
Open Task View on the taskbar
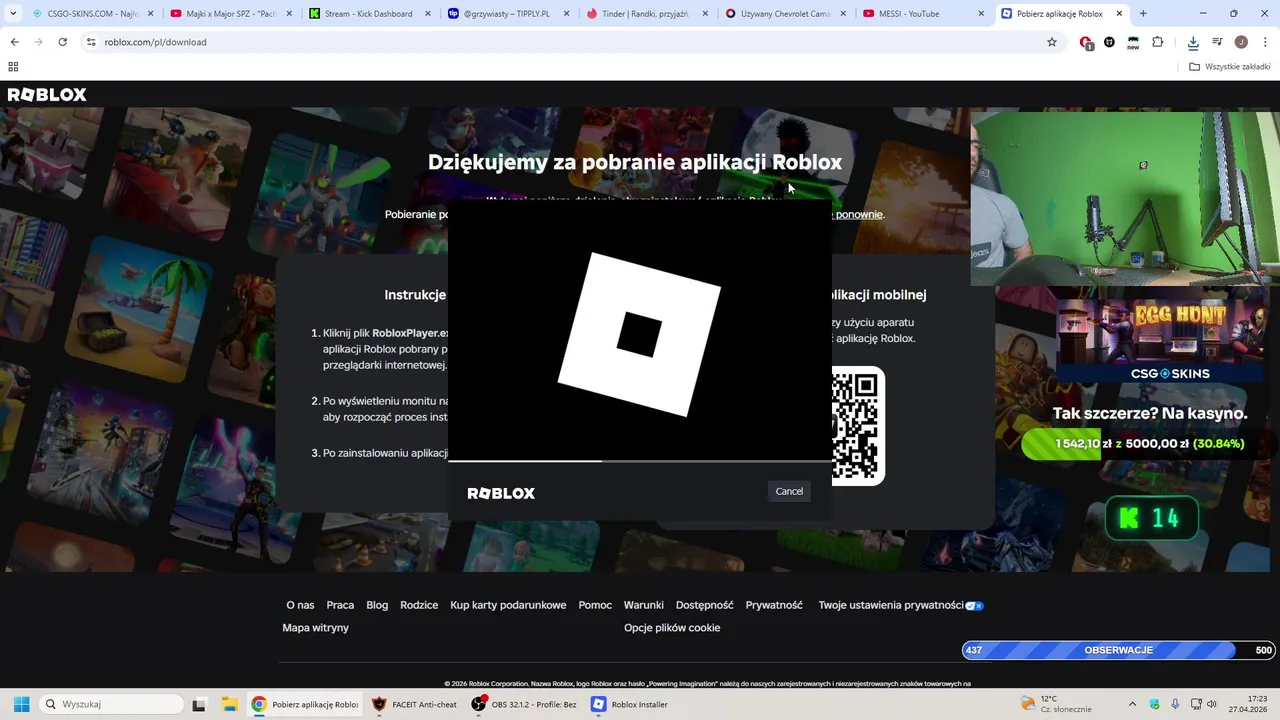[199, 704]
